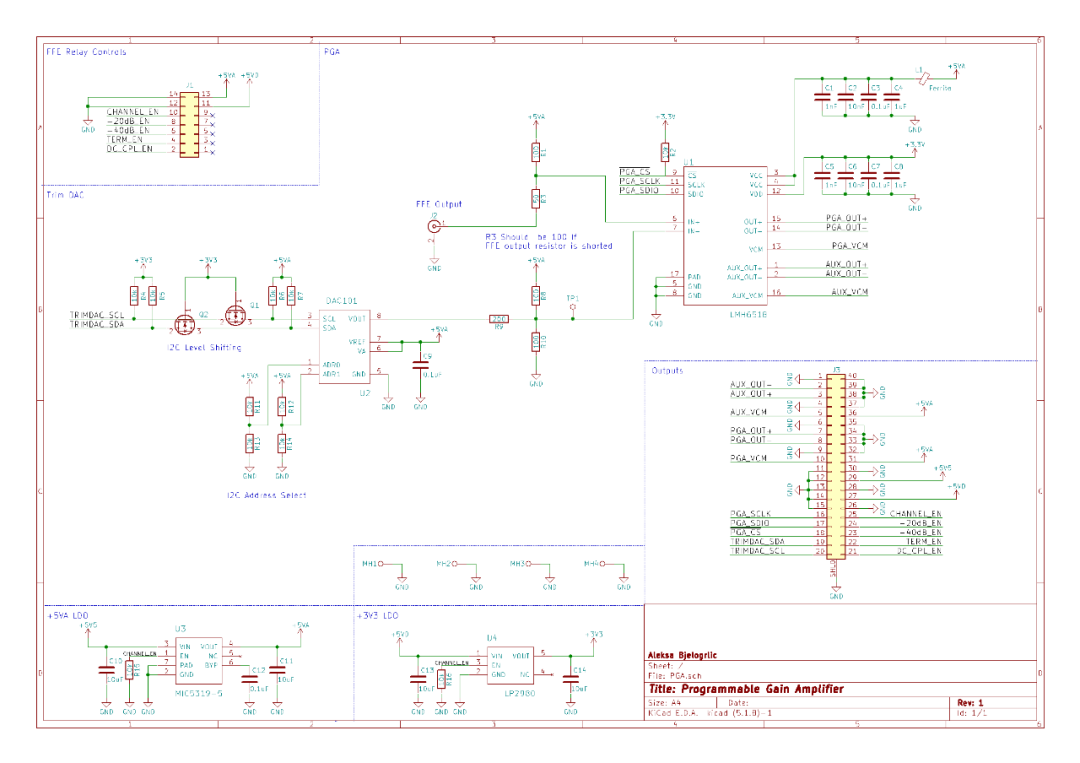The image size is (1080, 763).
Task: Select the U2 DAC101 IC body
Action: (344, 346)
